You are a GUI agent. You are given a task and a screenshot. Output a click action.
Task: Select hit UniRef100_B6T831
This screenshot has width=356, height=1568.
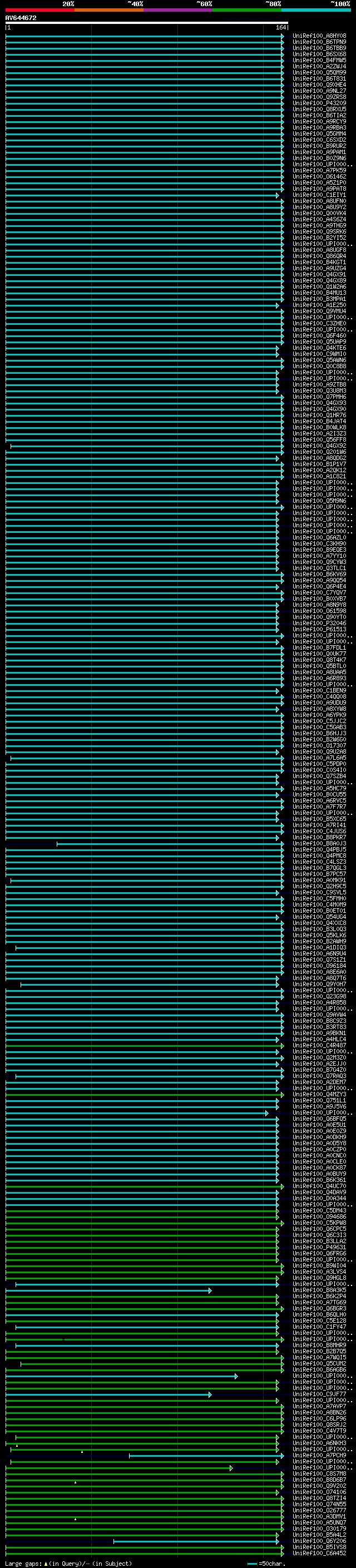(319, 78)
